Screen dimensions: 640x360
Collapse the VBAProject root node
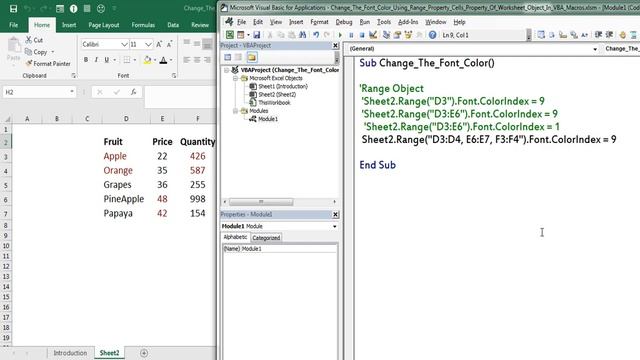click(x=227, y=70)
